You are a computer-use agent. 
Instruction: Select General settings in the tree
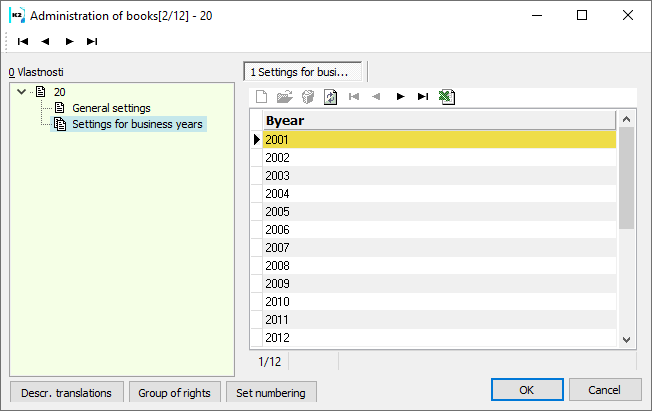[111, 108]
